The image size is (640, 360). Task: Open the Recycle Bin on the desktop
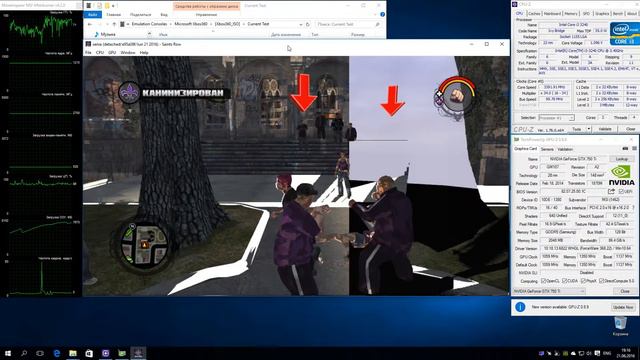pyautogui.click(x=620, y=327)
